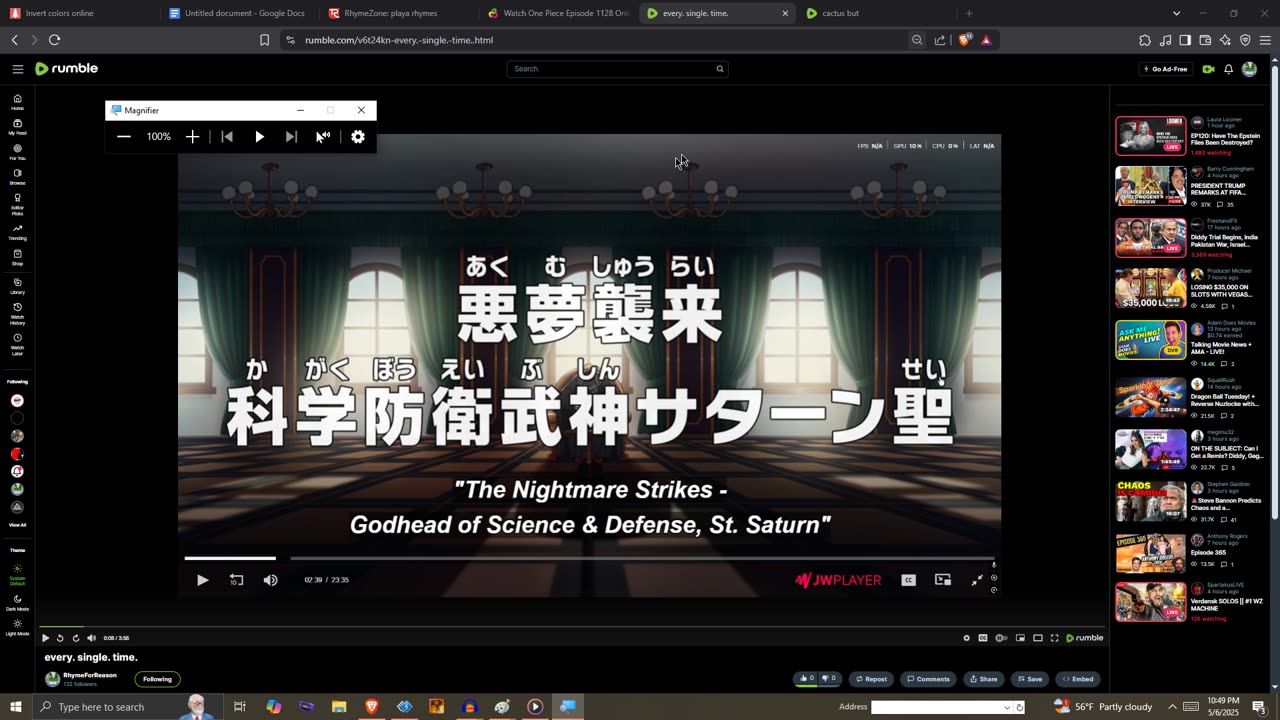
Task: Toggle Rumble player fullscreen
Action: tap(1054, 638)
